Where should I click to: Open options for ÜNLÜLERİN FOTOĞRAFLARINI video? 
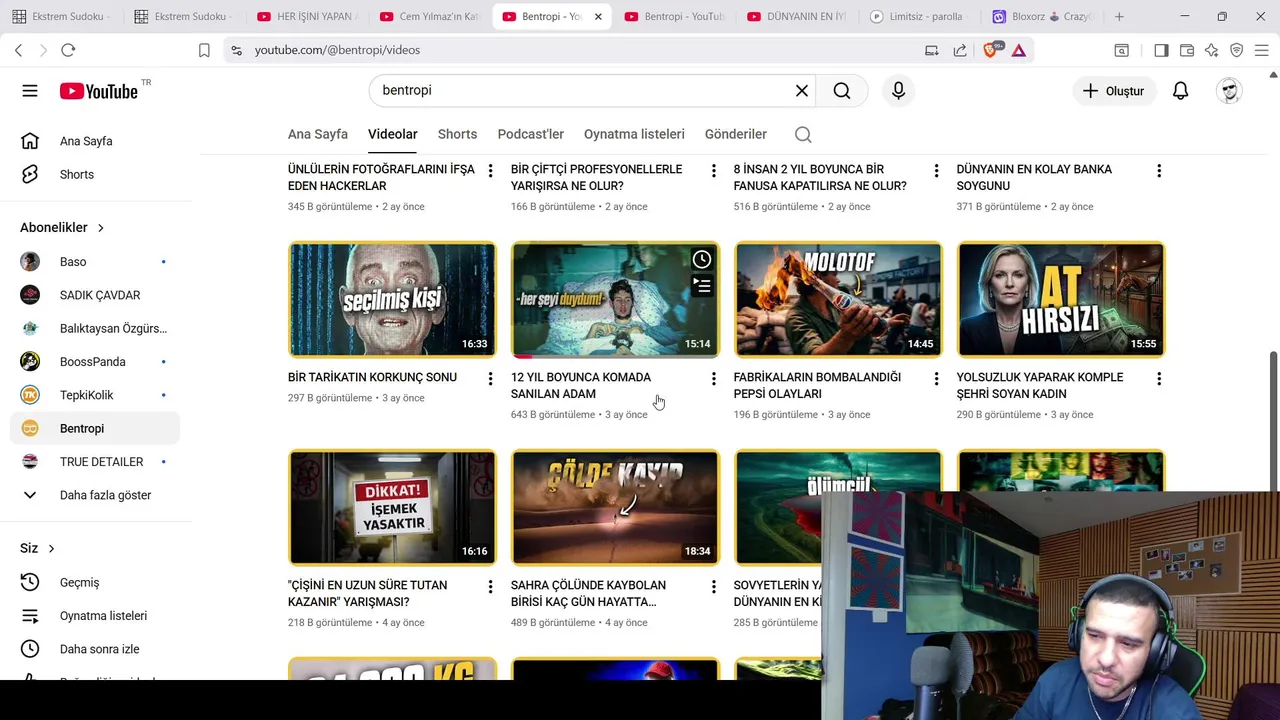490,171
